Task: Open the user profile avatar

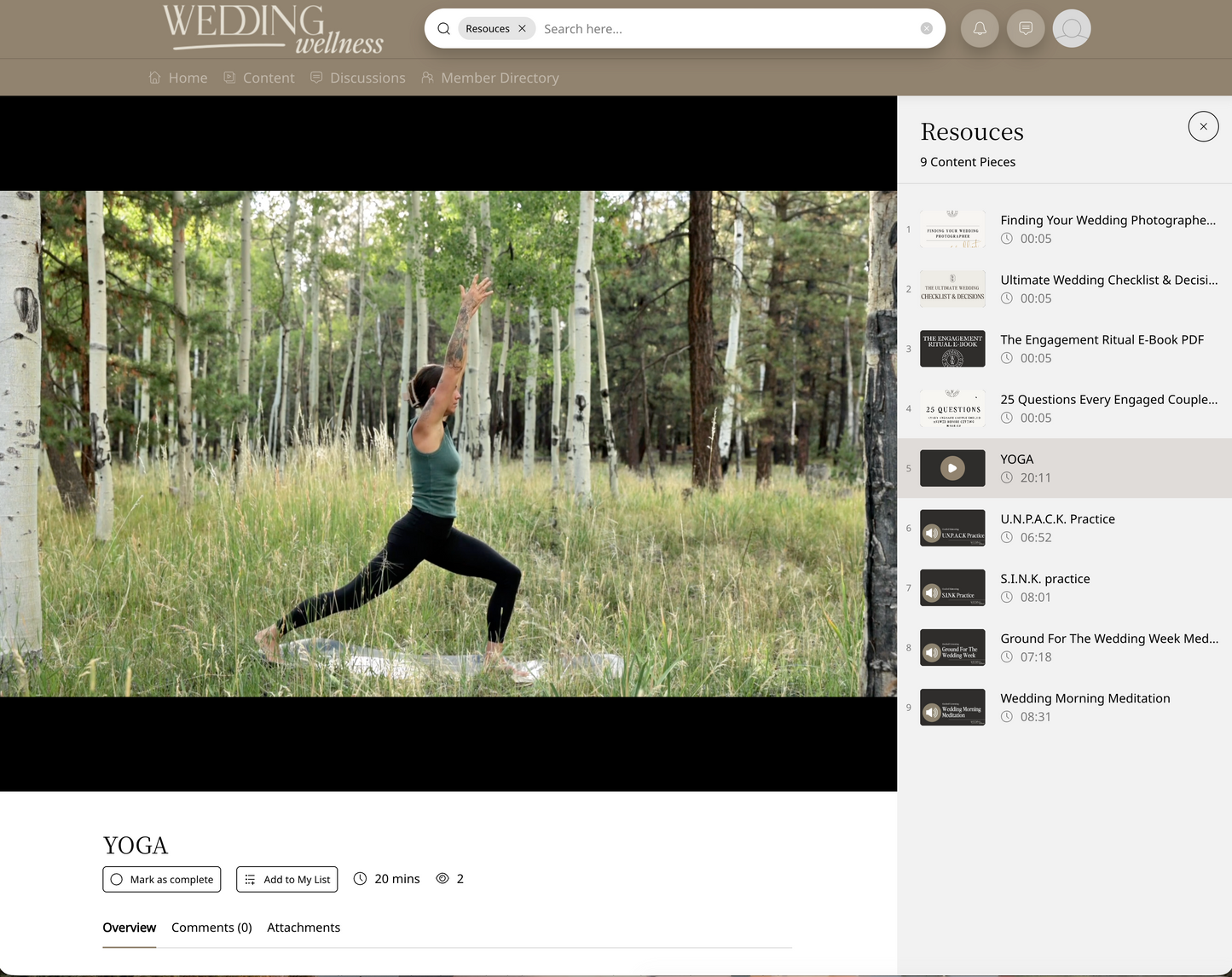Action: (1072, 29)
